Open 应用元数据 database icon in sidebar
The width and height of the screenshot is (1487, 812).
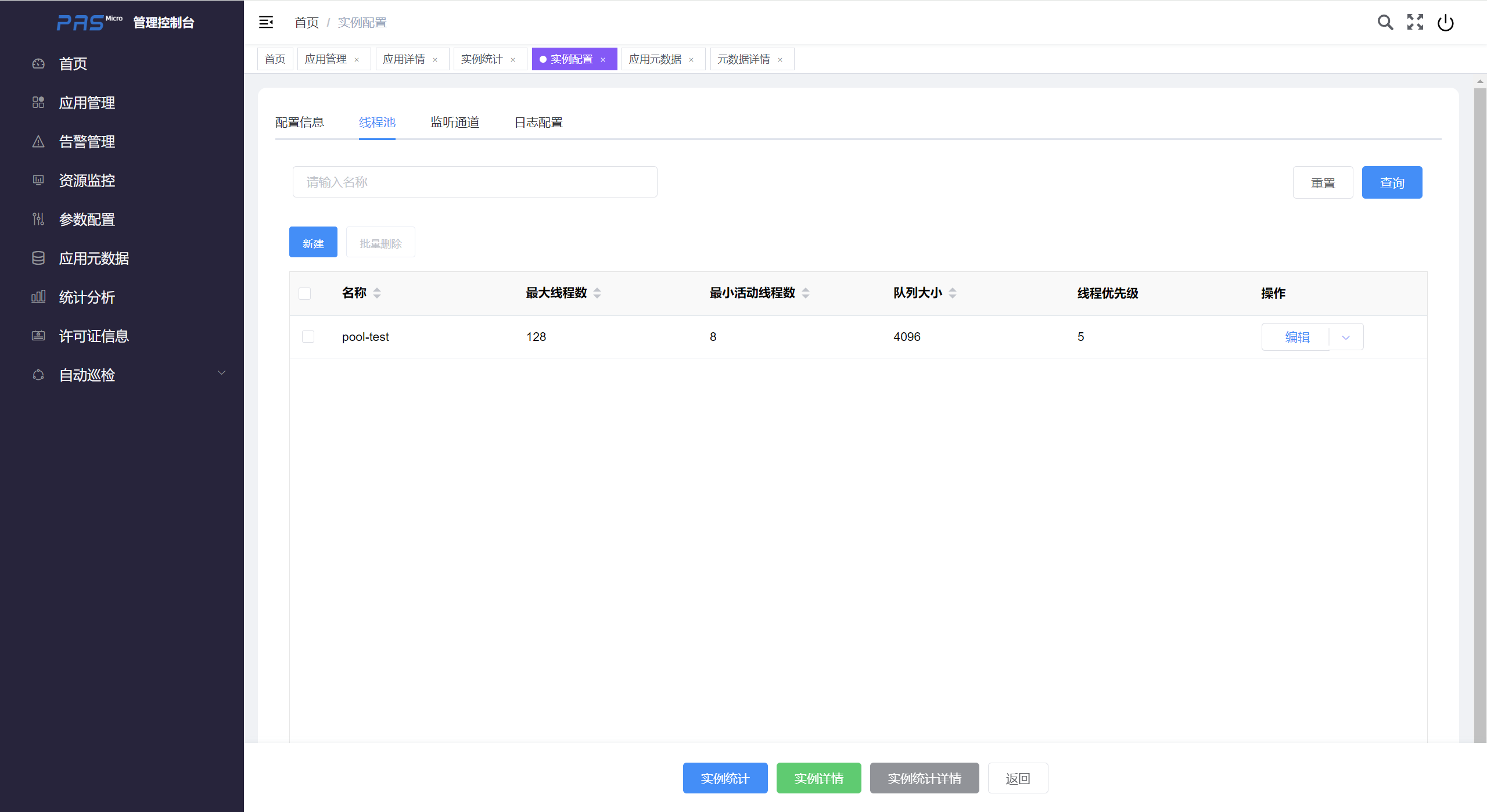pyautogui.click(x=38, y=258)
